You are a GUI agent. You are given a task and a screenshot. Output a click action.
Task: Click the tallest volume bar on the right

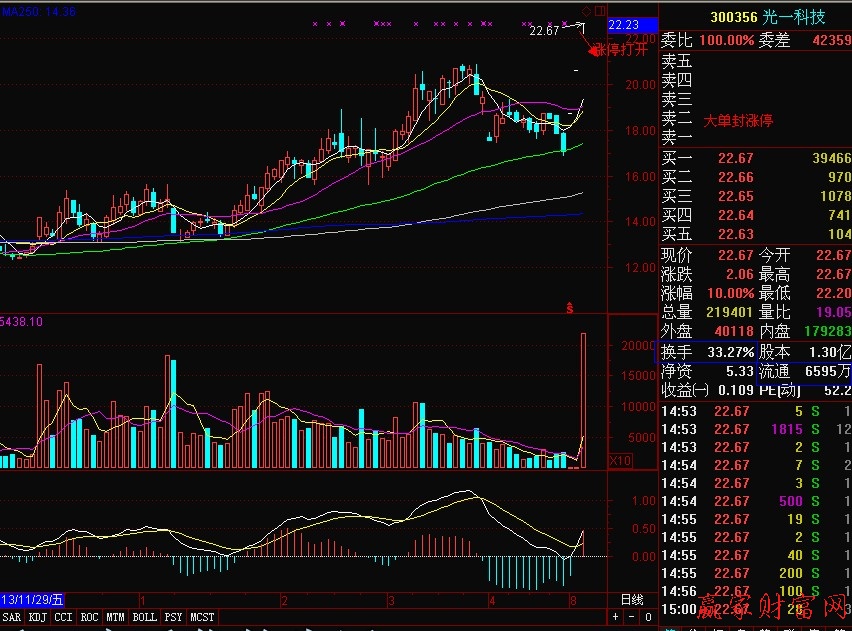584,400
